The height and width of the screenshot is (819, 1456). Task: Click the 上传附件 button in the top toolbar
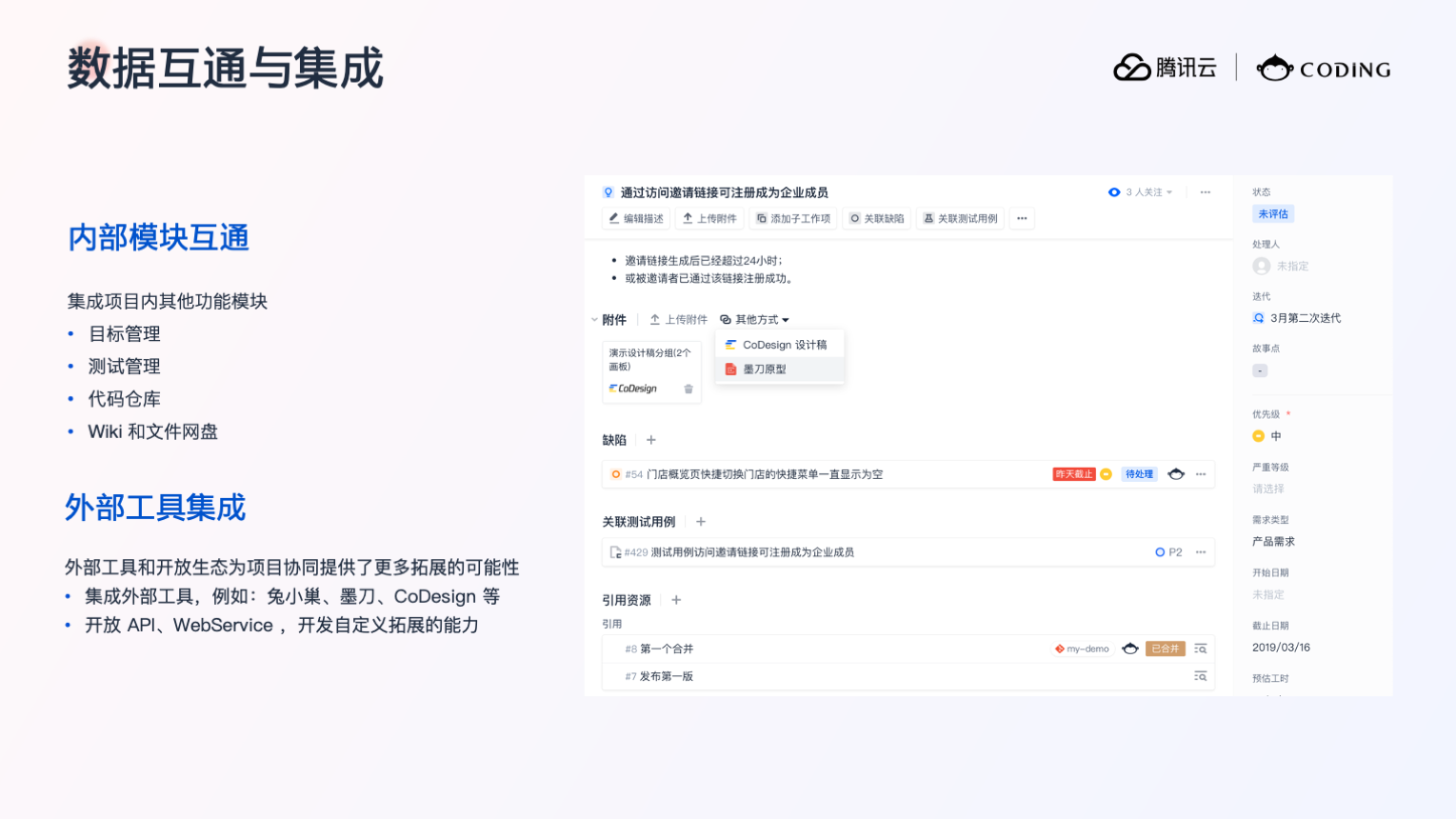point(709,219)
